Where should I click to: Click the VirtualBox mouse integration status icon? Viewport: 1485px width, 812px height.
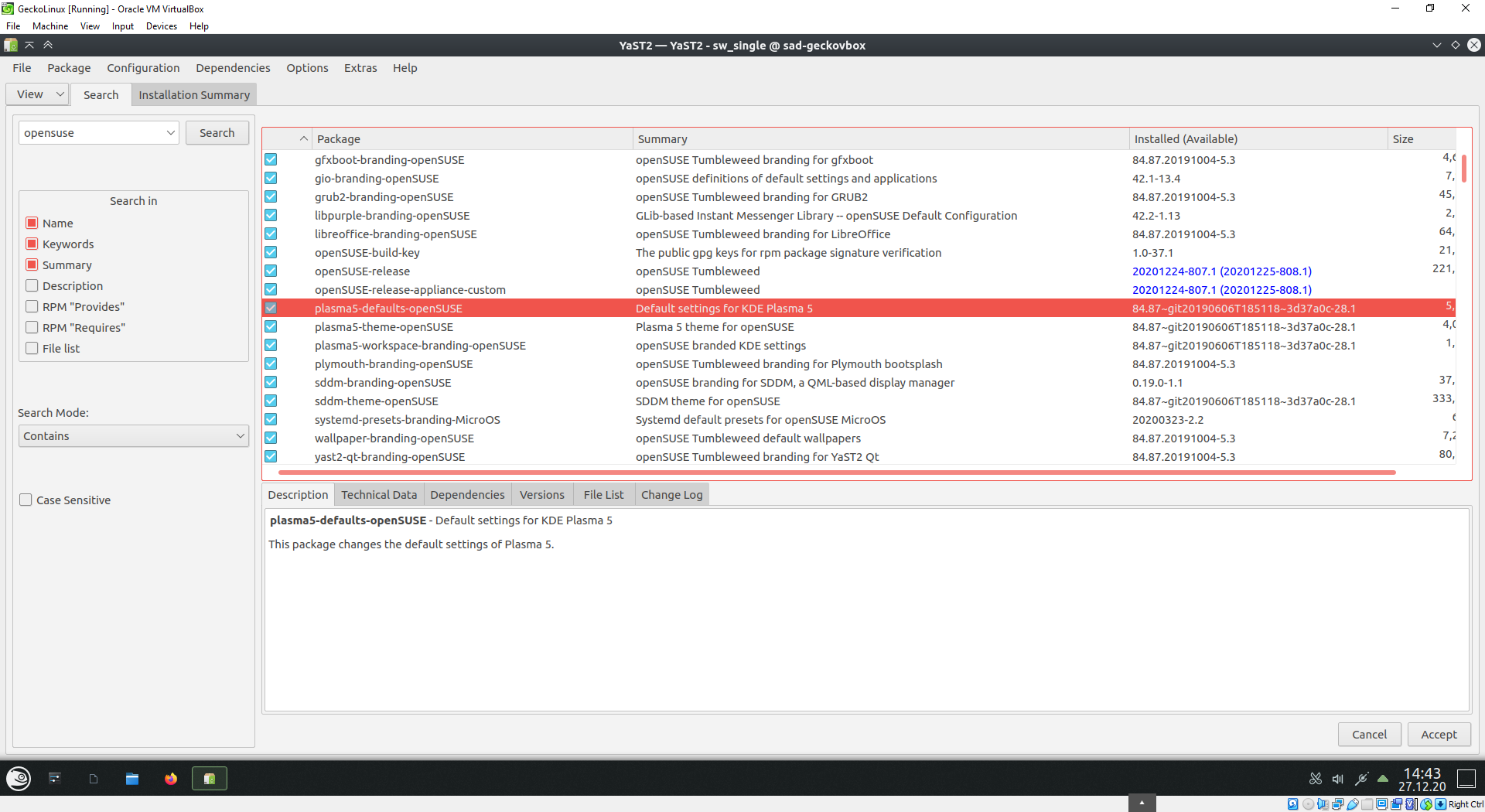coord(1426,804)
